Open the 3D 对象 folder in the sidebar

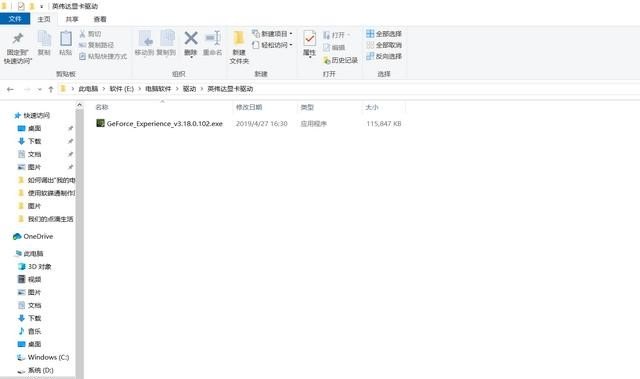[x=35, y=266]
